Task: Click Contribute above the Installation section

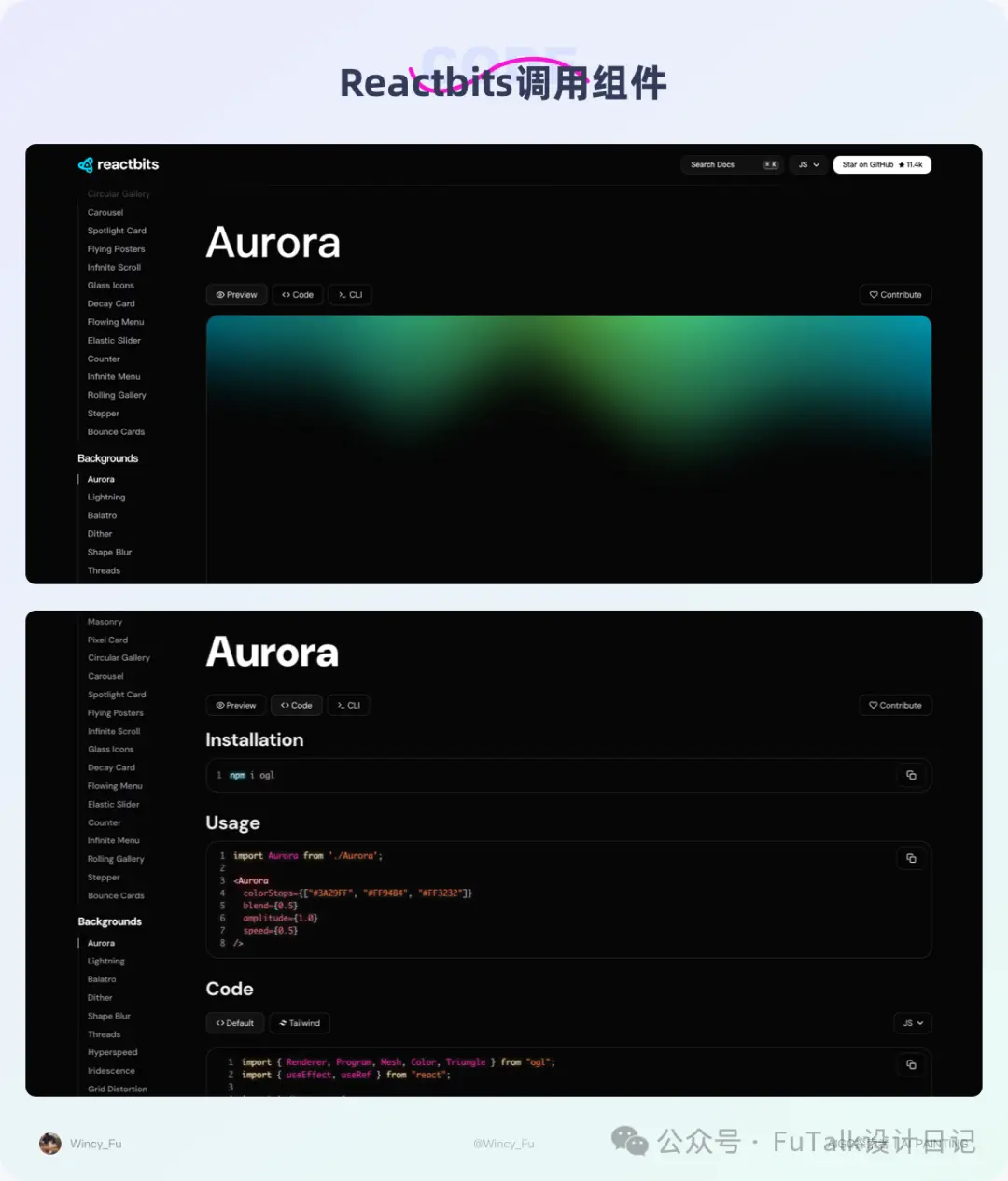Action: (895, 705)
